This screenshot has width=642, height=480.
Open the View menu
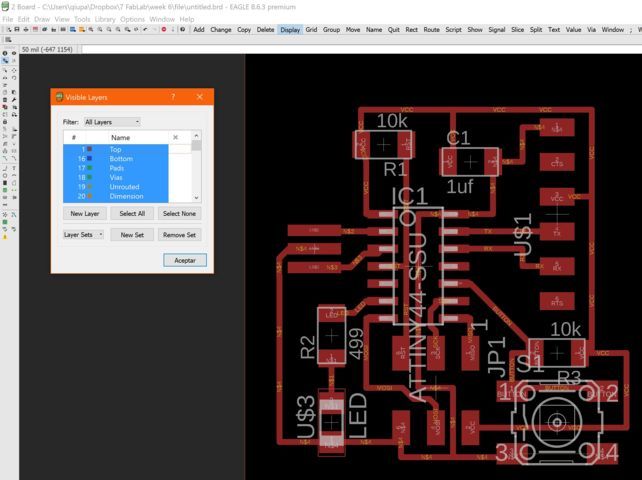[x=62, y=19]
